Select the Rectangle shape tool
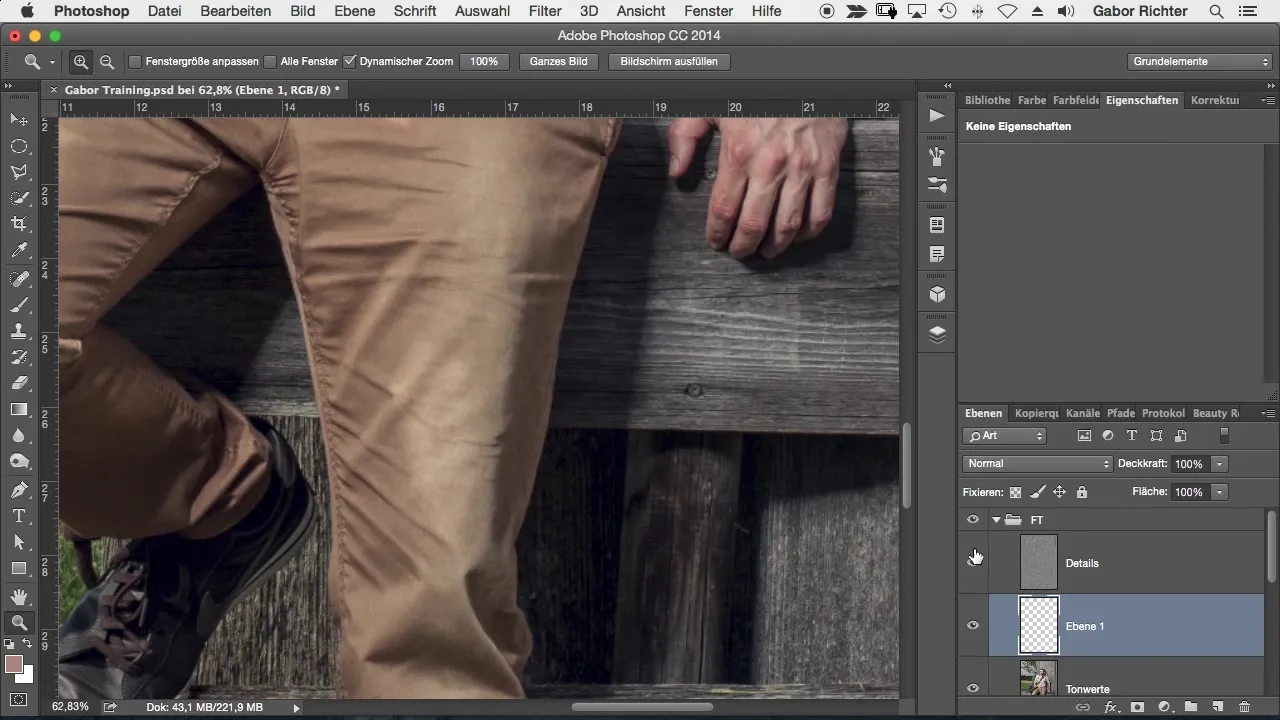Image resolution: width=1280 pixels, height=720 pixels. [19, 568]
